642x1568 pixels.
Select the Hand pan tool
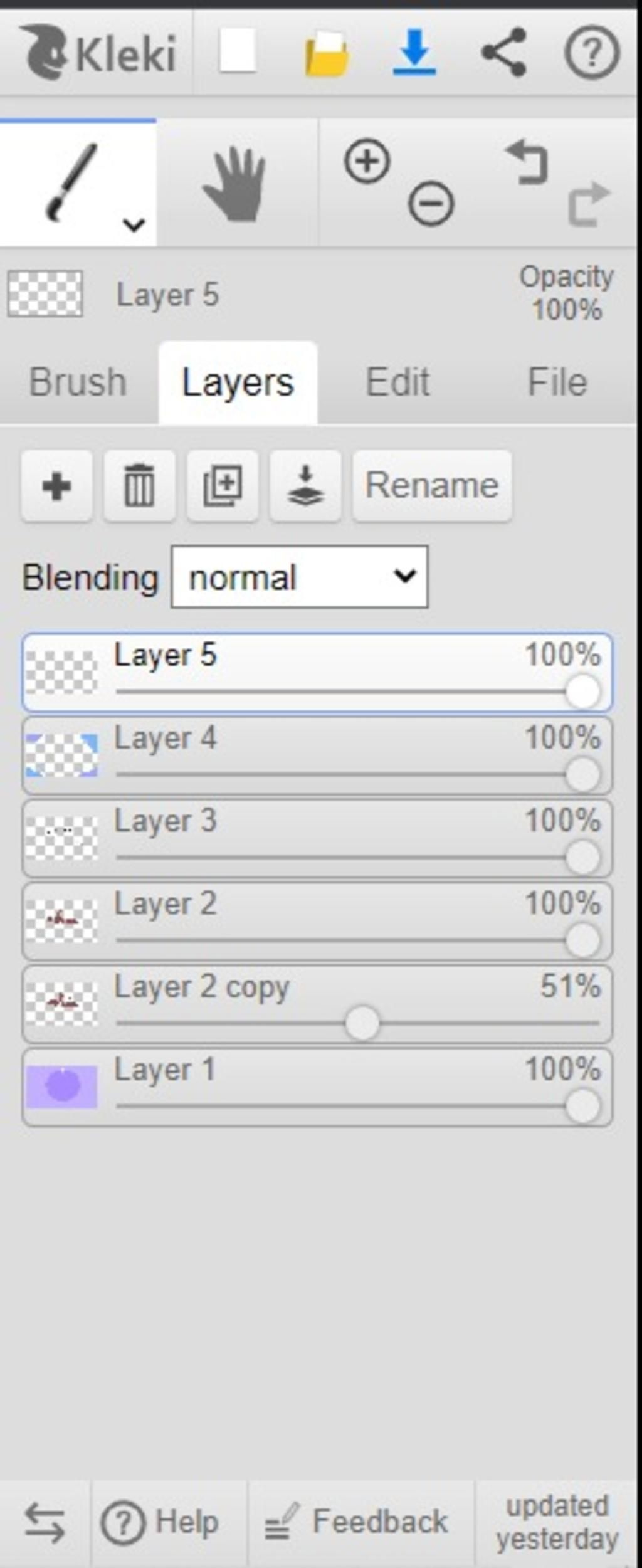pos(235,184)
